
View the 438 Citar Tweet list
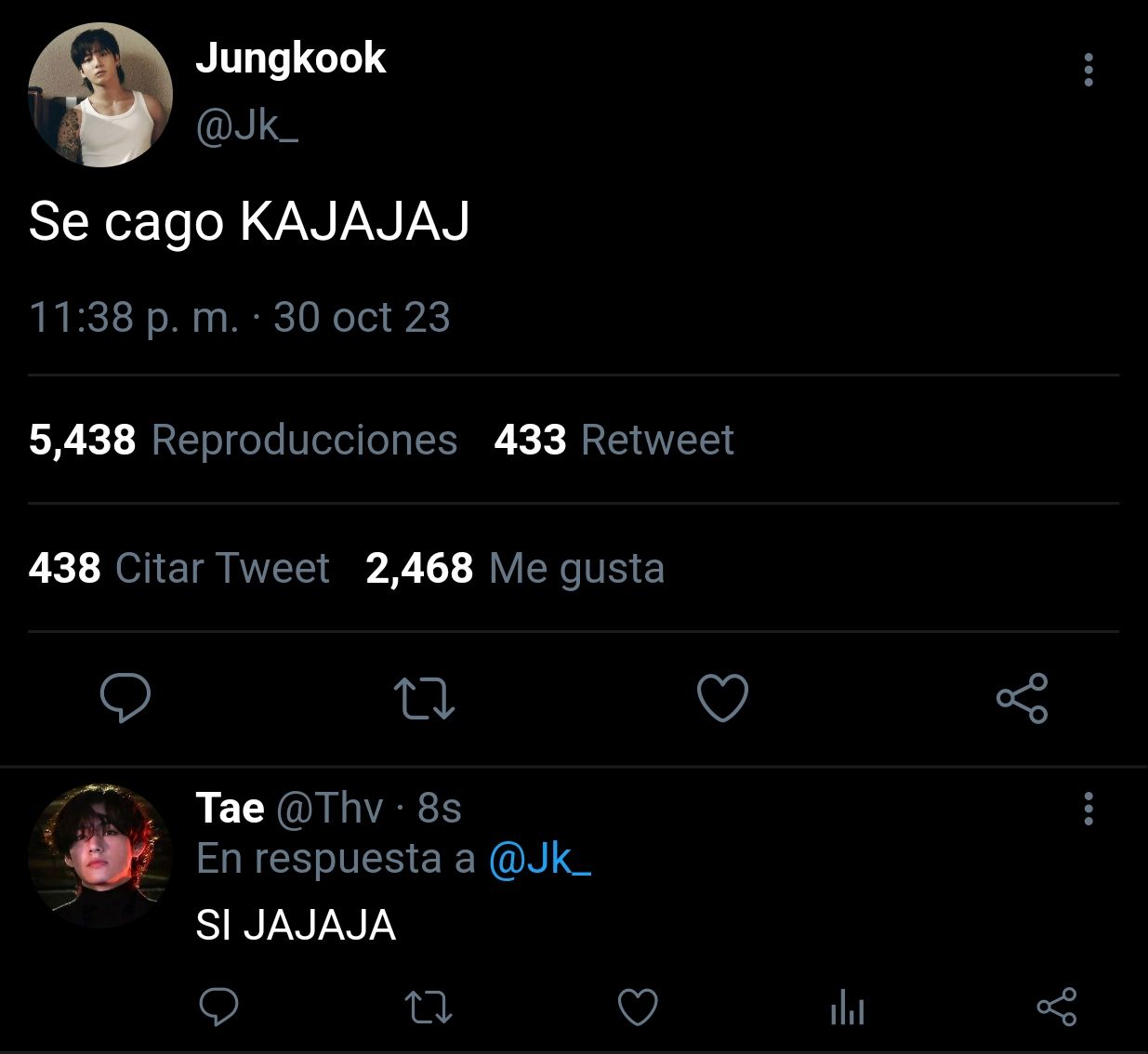178,568
